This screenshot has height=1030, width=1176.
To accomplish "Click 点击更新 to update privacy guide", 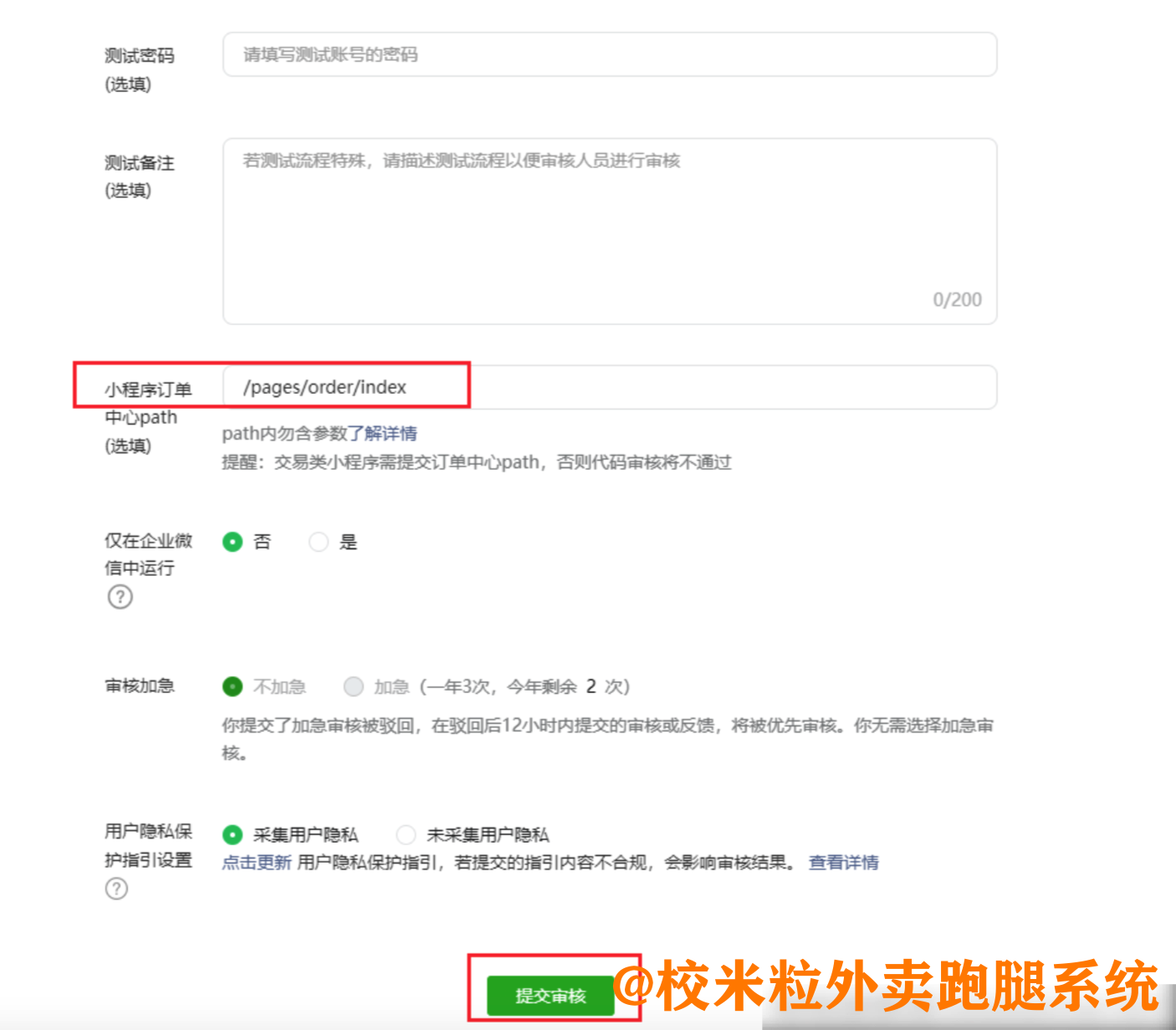I will click(255, 862).
